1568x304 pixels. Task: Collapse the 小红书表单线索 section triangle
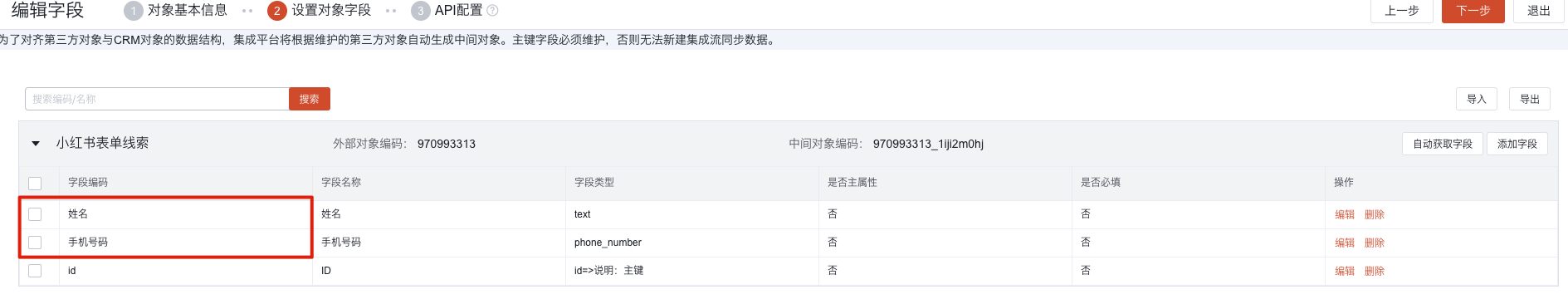[36, 144]
